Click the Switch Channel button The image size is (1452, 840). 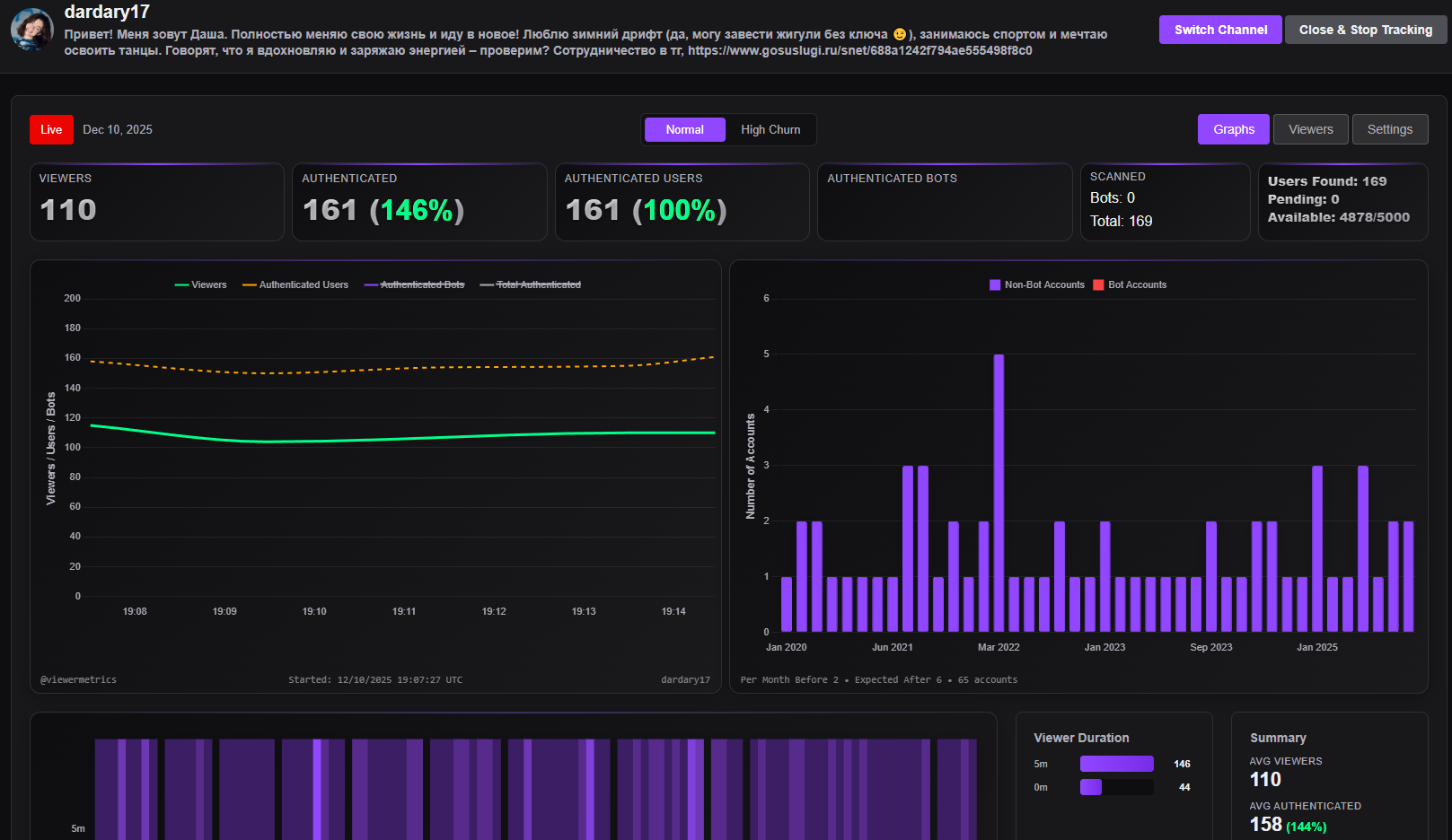tap(1220, 30)
